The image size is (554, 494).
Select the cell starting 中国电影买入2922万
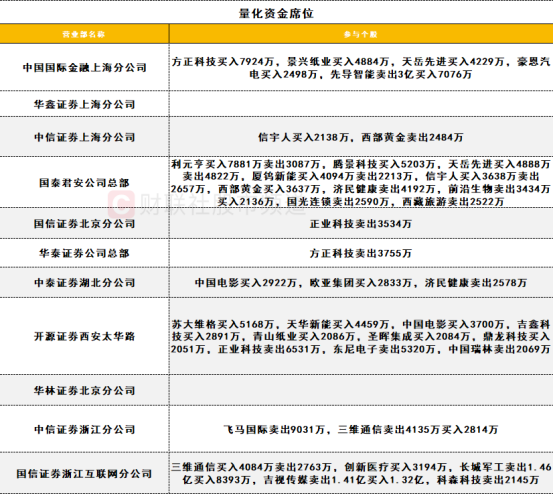tap(361, 283)
